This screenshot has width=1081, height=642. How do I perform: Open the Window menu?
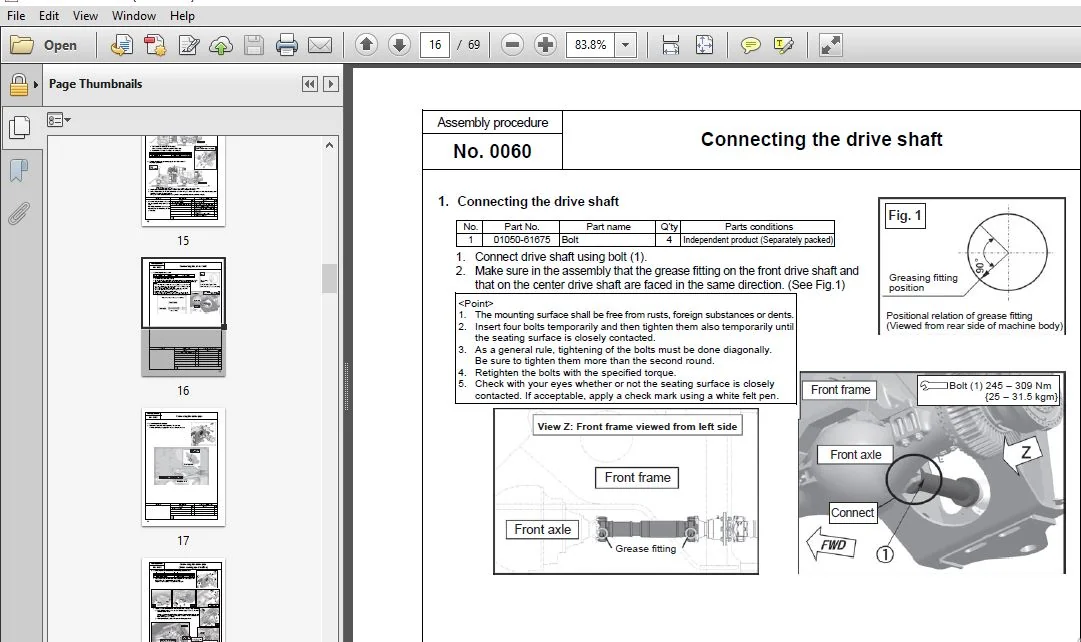pos(134,15)
